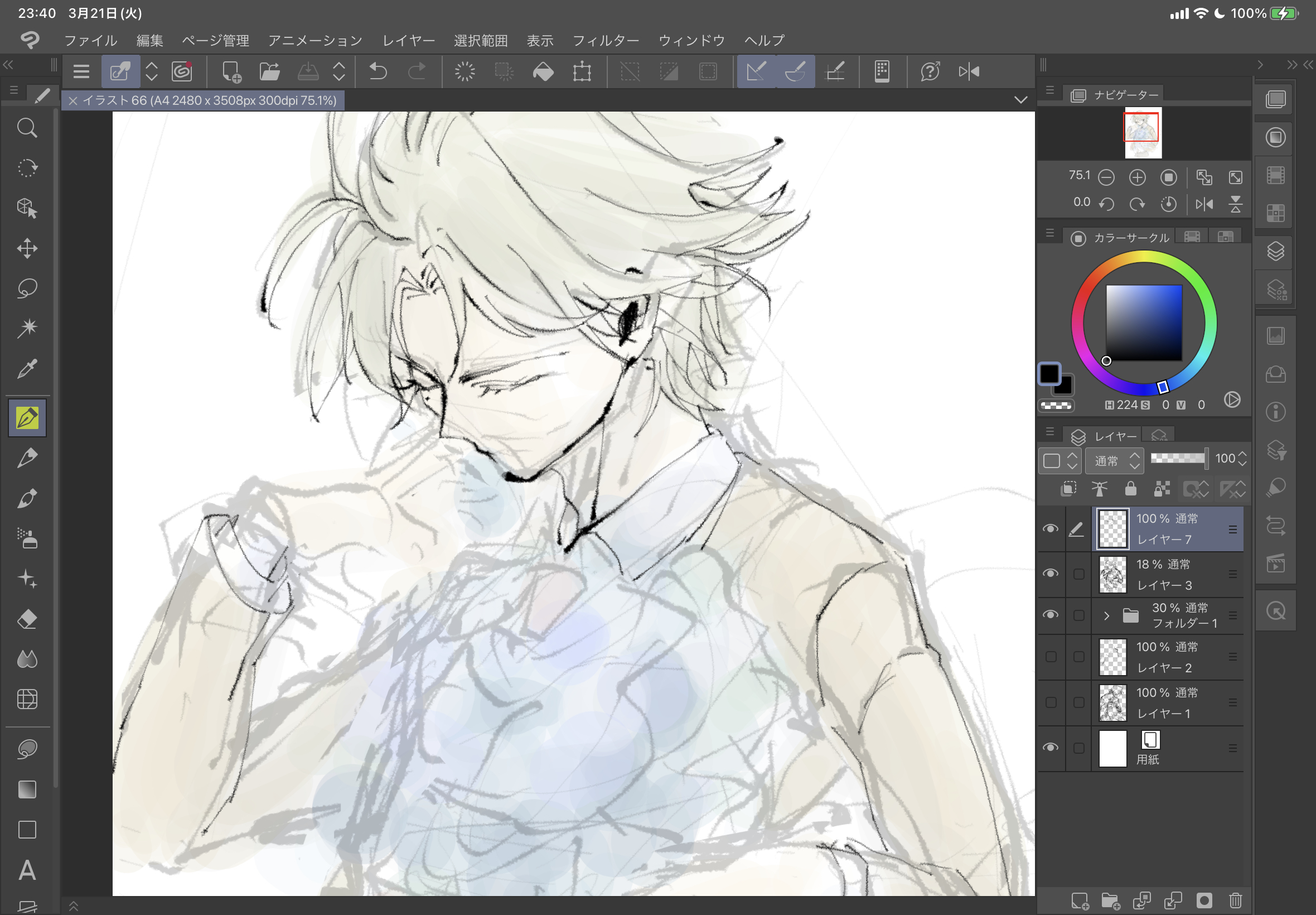
Task: Click the Undo arrow in command bar
Action: (378, 71)
